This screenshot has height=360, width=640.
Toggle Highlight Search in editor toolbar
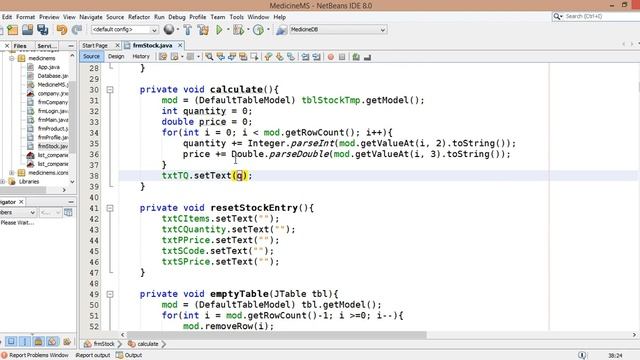pyautogui.click(x=243, y=57)
